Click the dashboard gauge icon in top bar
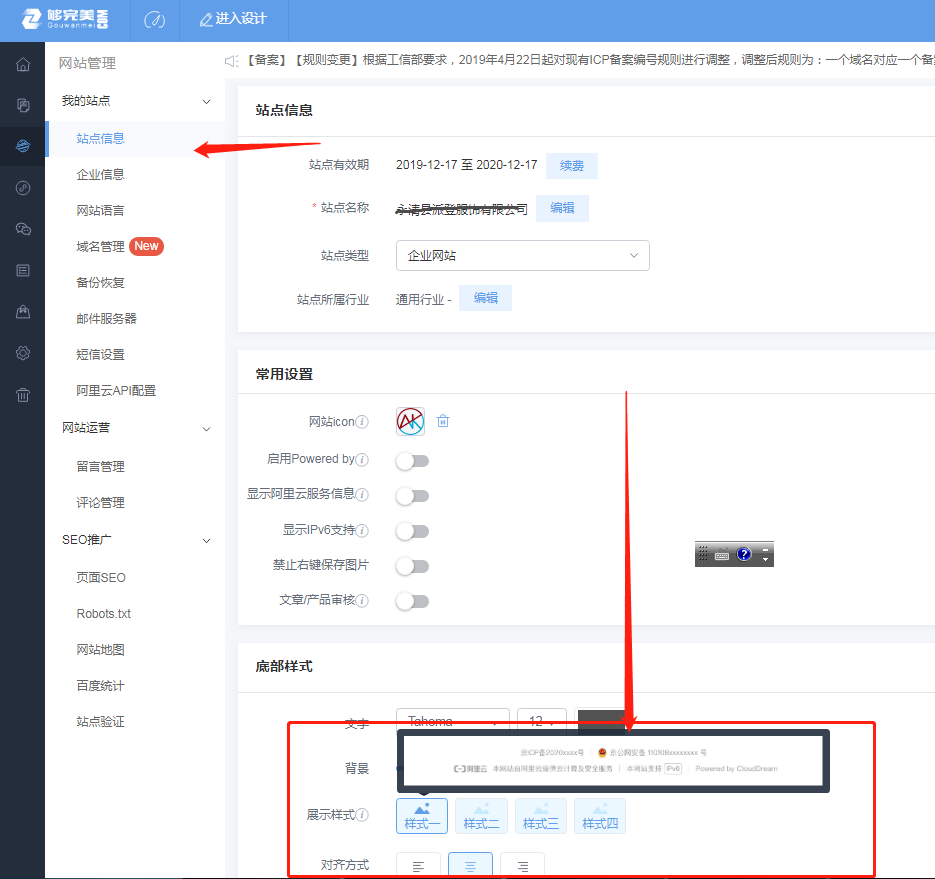 point(154,20)
